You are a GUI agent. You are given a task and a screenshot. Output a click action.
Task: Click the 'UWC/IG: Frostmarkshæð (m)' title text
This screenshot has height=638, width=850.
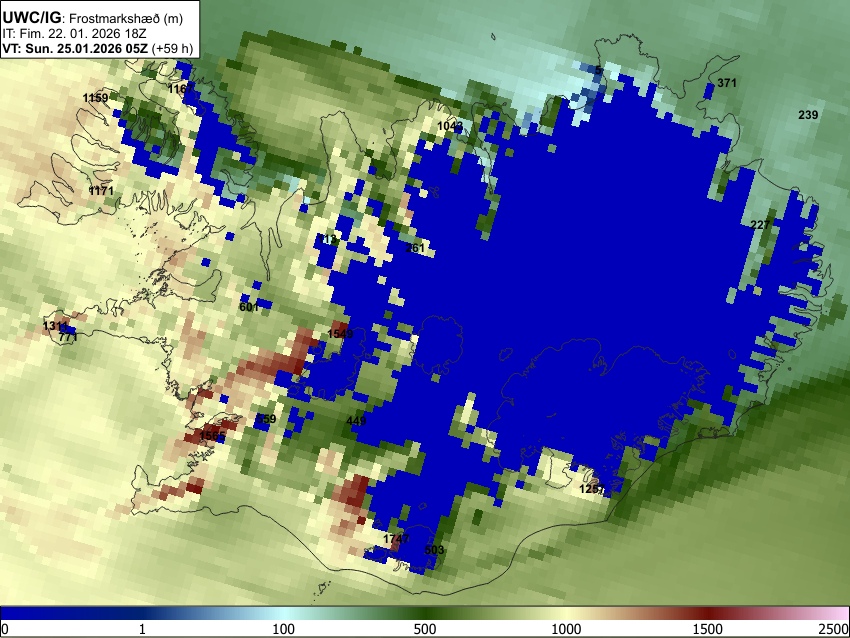pos(93,17)
